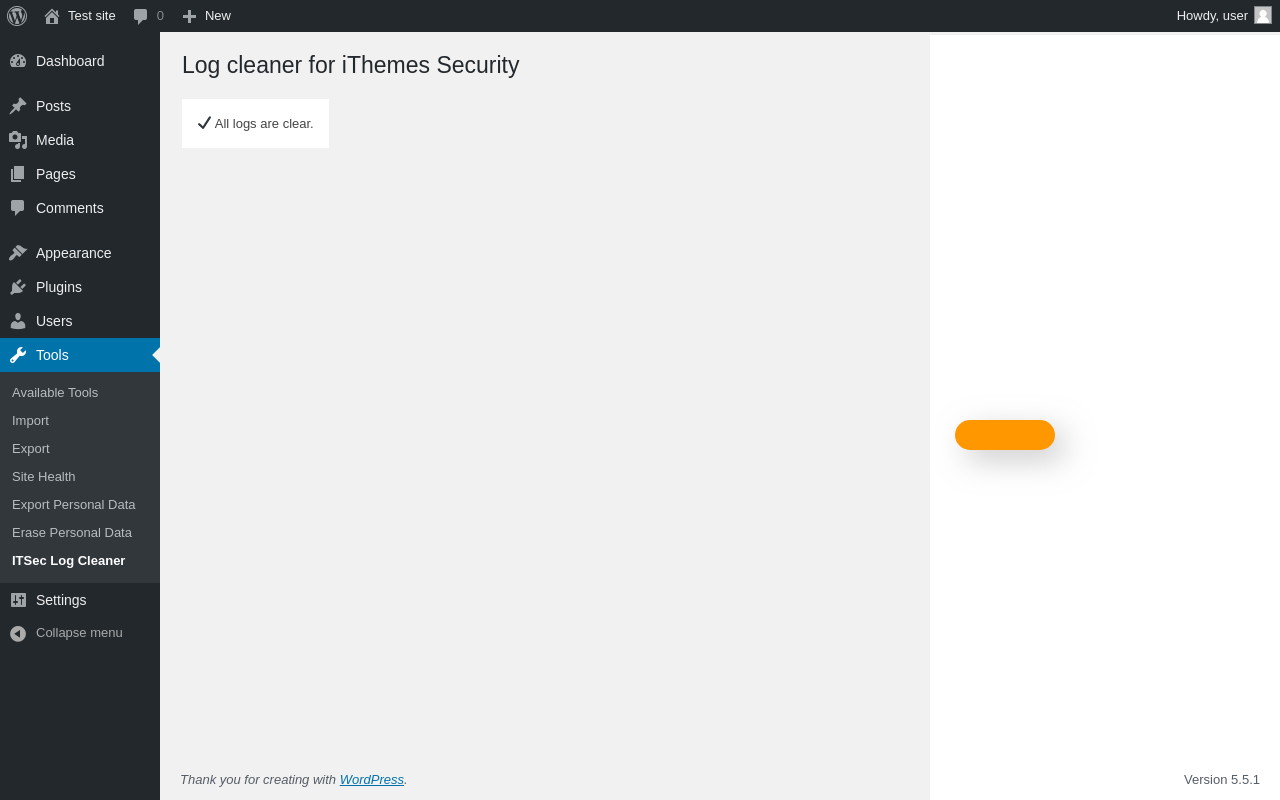Select ITSec Log Cleaner submenu item
Screen dimensions: 1280x800
[x=69, y=561]
